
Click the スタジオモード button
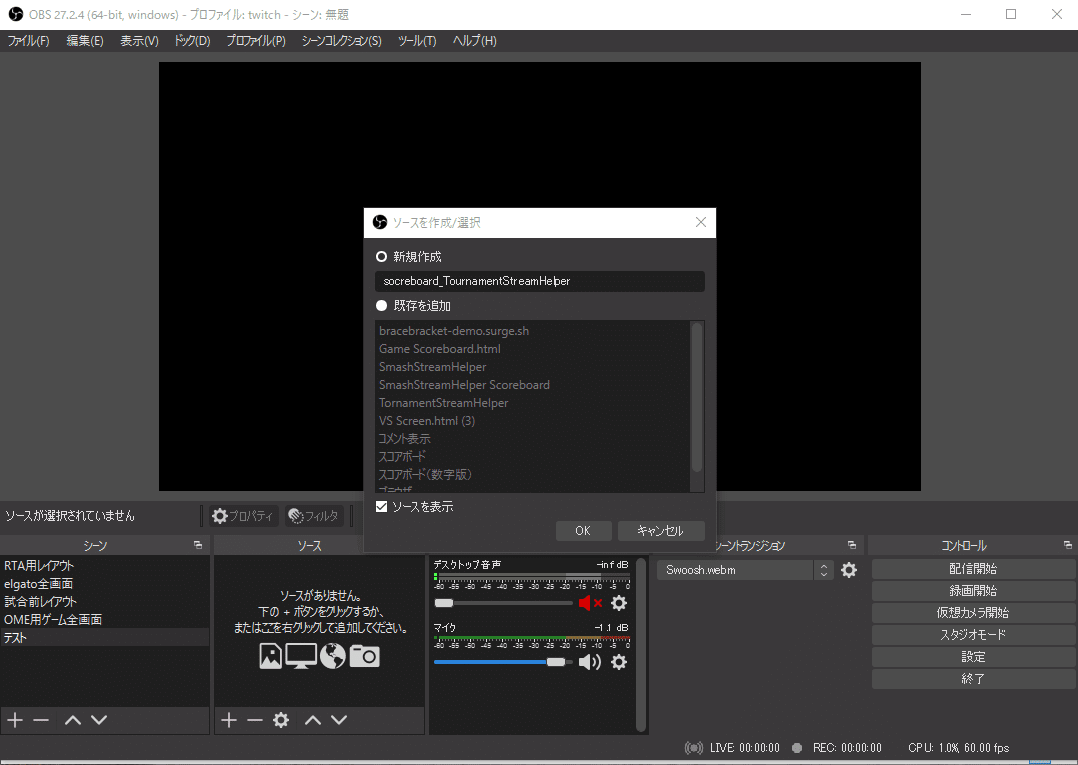(973, 635)
